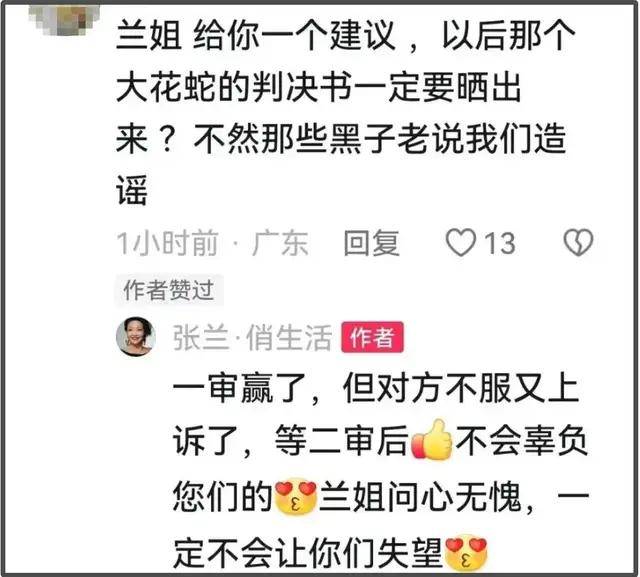640x577 pixels.
Task: Tap the thumbs-up emoji in the reply
Action: [432, 440]
